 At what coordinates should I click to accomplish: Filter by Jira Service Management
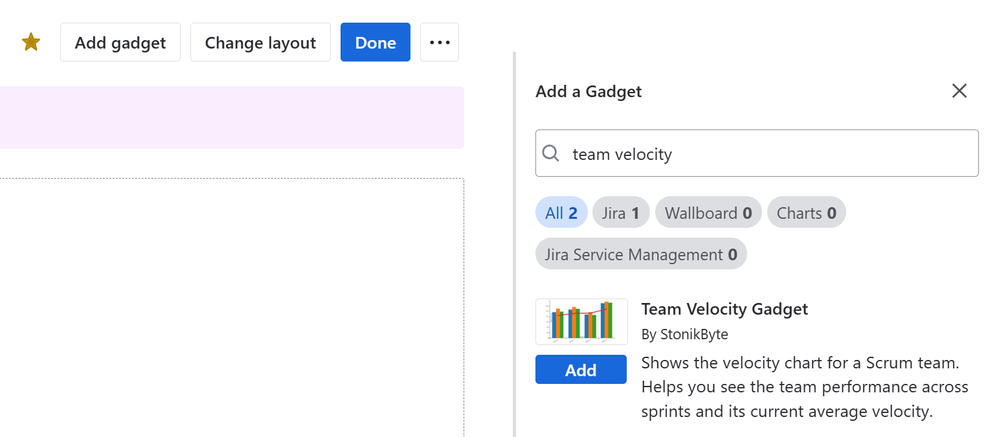point(641,255)
